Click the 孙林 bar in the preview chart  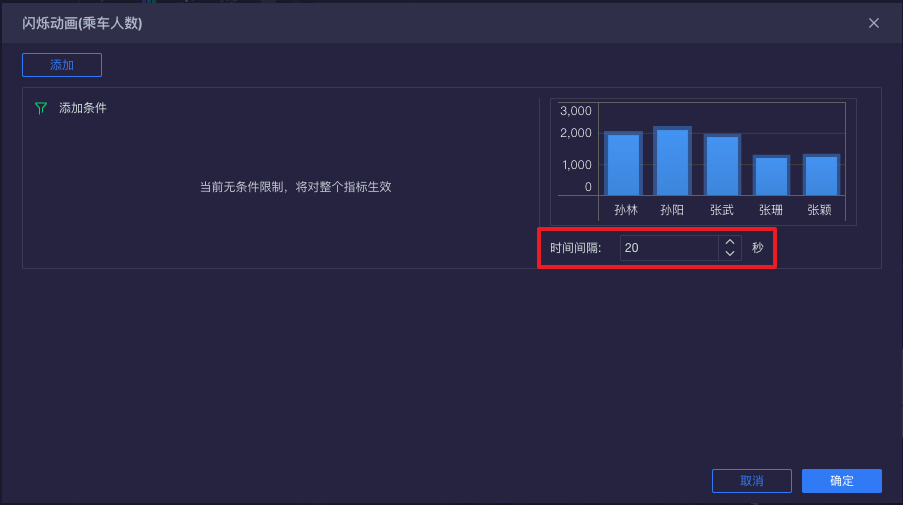coord(624,164)
